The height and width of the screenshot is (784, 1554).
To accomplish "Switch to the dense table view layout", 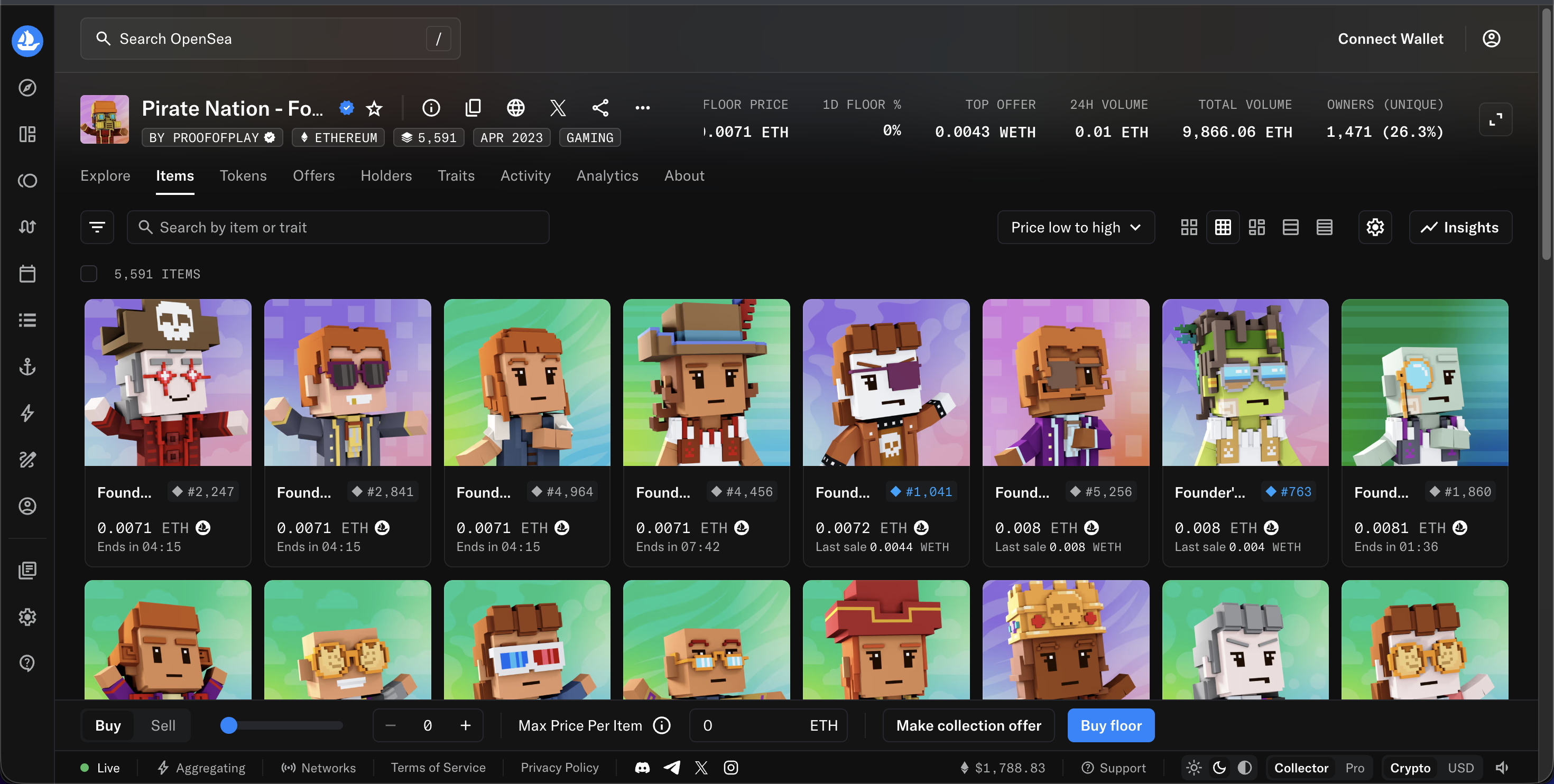I will pyautogui.click(x=1324, y=227).
